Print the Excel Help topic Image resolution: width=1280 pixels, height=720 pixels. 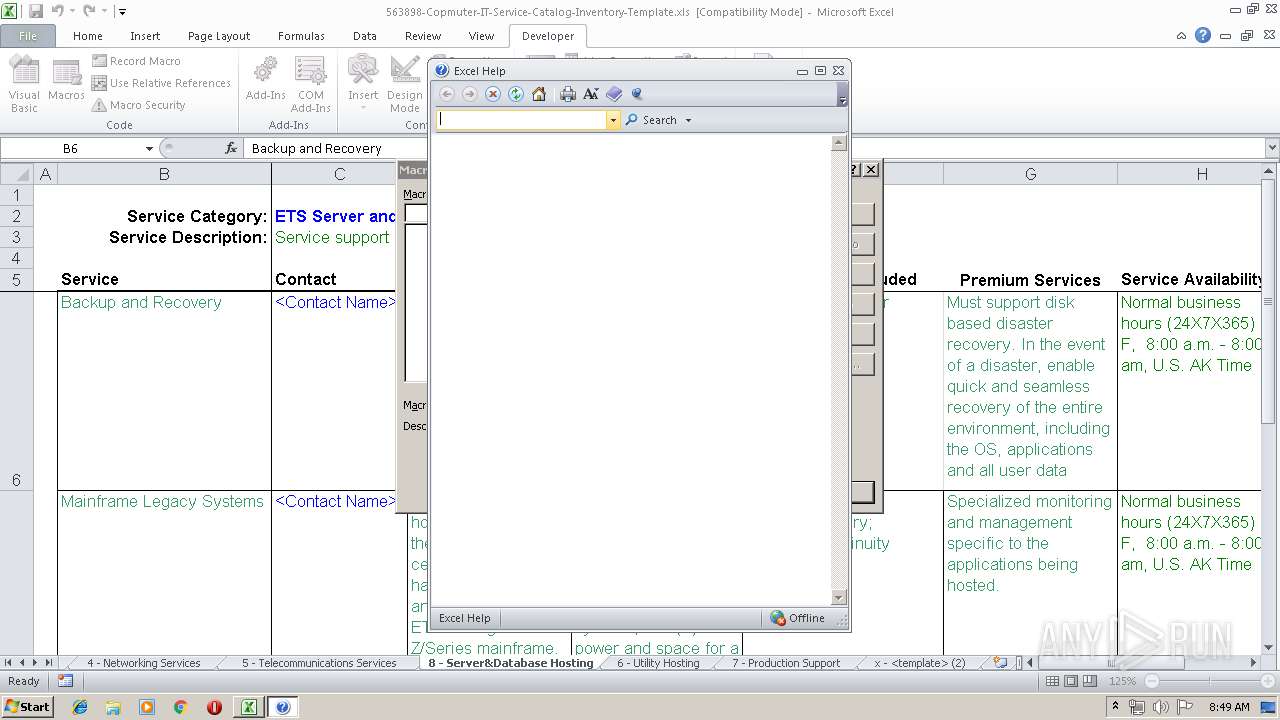(x=568, y=94)
